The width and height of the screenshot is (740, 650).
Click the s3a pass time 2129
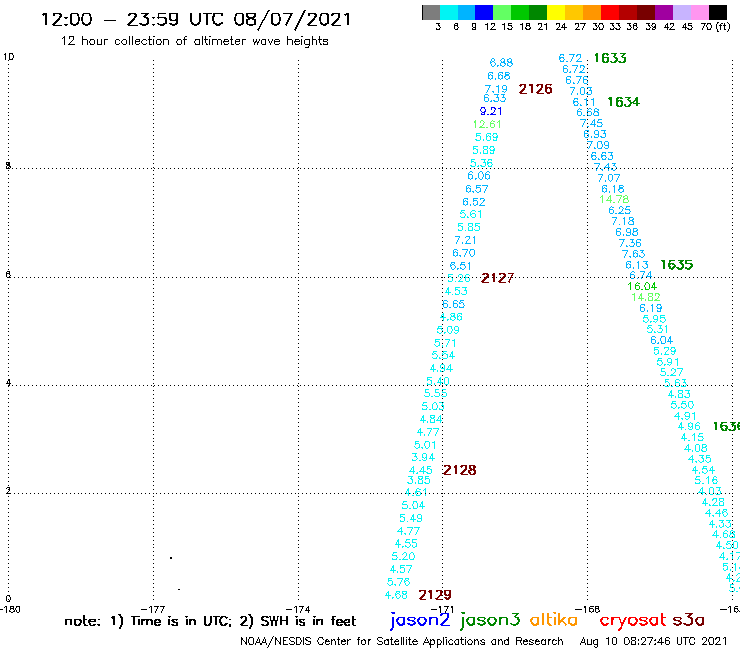tap(435, 595)
